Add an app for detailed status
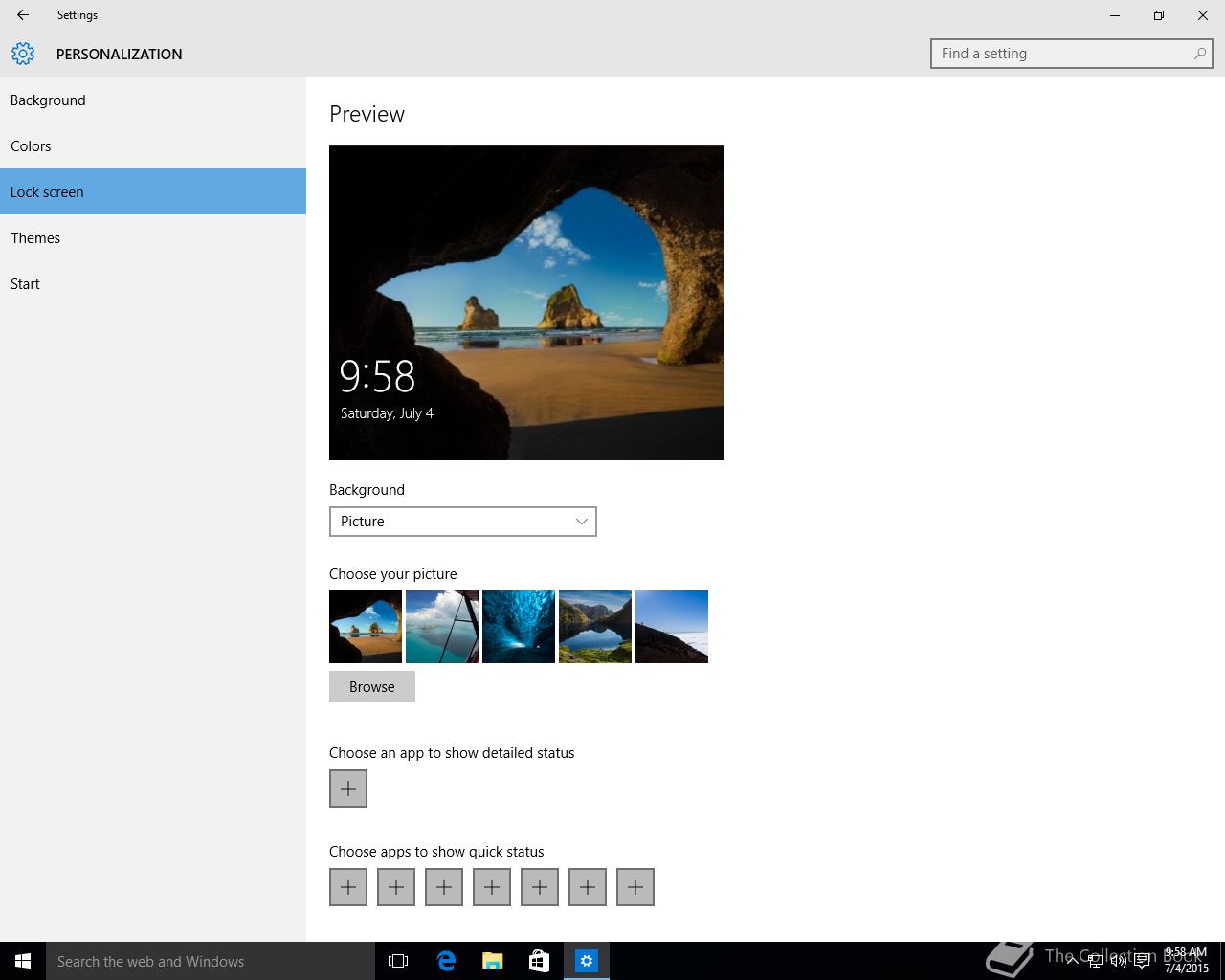The width and height of the screenshot is (1225, 980). (348, 789)
